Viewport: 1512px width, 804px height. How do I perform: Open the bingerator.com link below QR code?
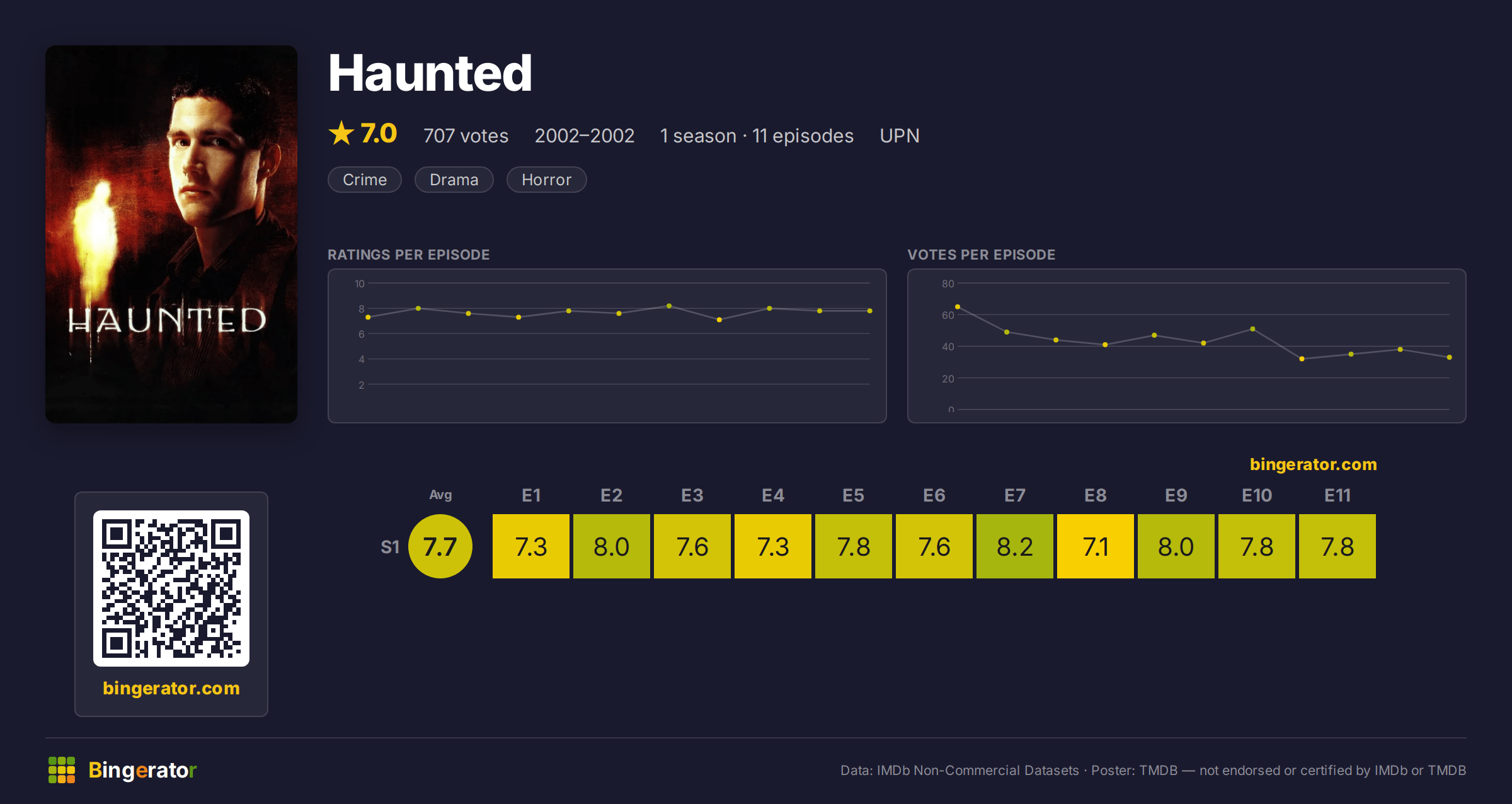pyautogui.click(x=171, y=688)
